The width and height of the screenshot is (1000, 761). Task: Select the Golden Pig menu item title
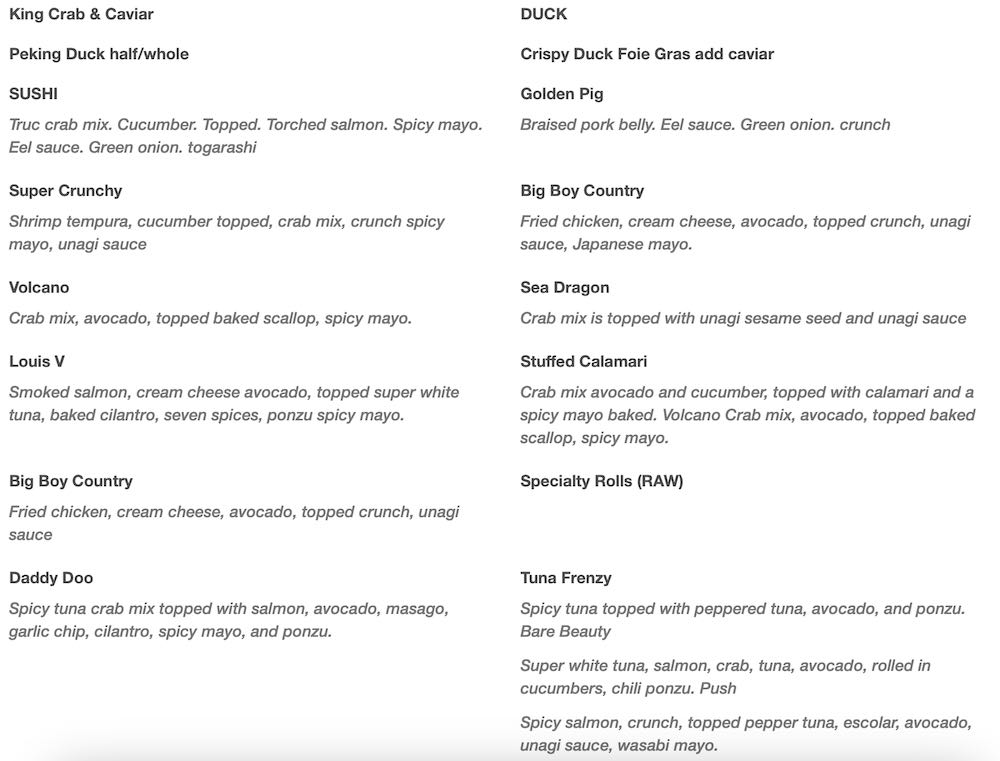click(562, 94)
